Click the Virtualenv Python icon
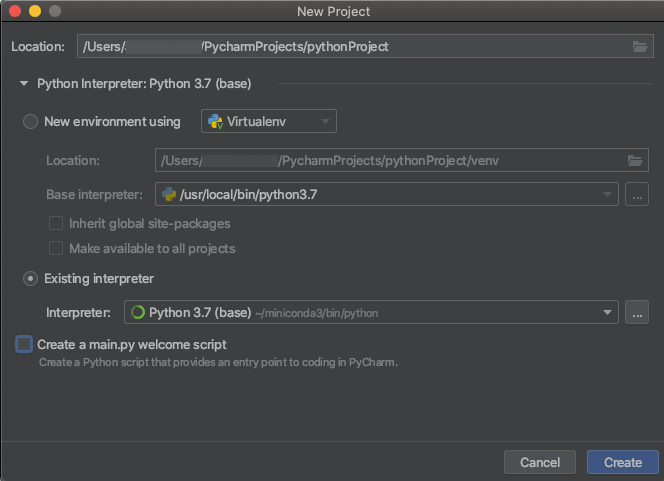This screenshot has height=481, width=664. (216, 122)
